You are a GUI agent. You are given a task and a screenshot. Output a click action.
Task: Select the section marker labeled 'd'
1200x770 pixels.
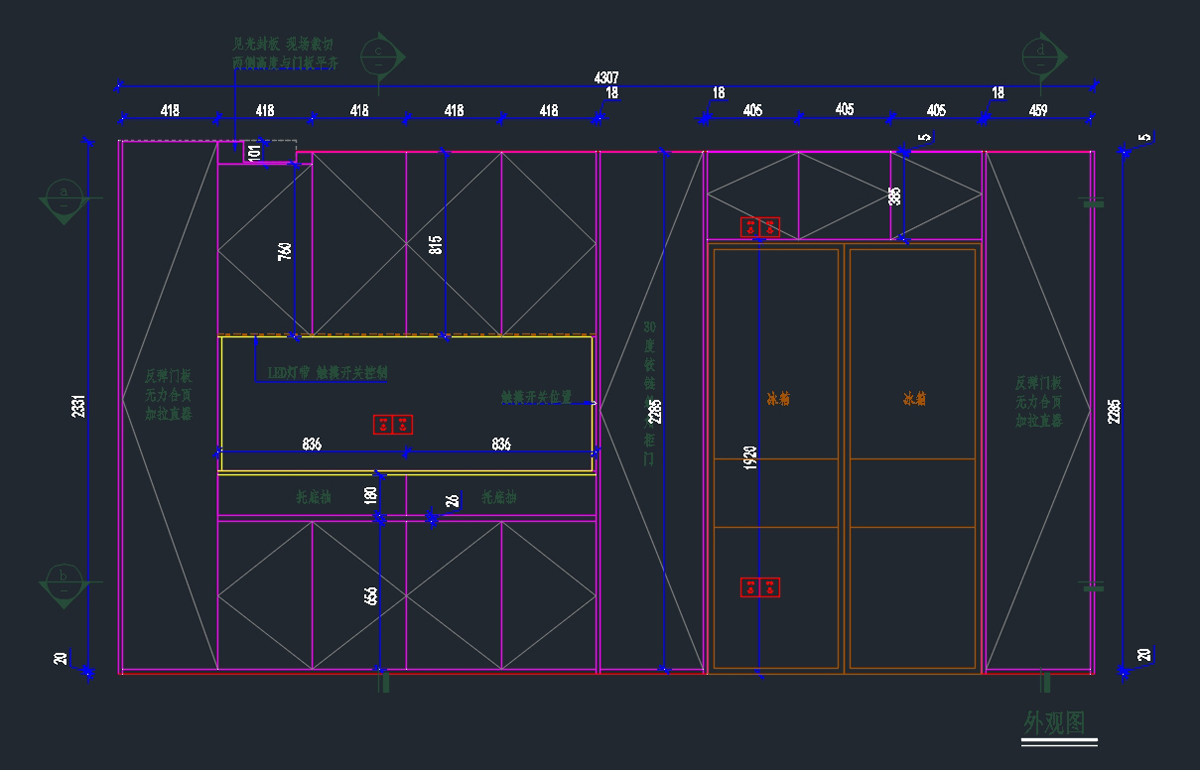(x=1041, y=52)
